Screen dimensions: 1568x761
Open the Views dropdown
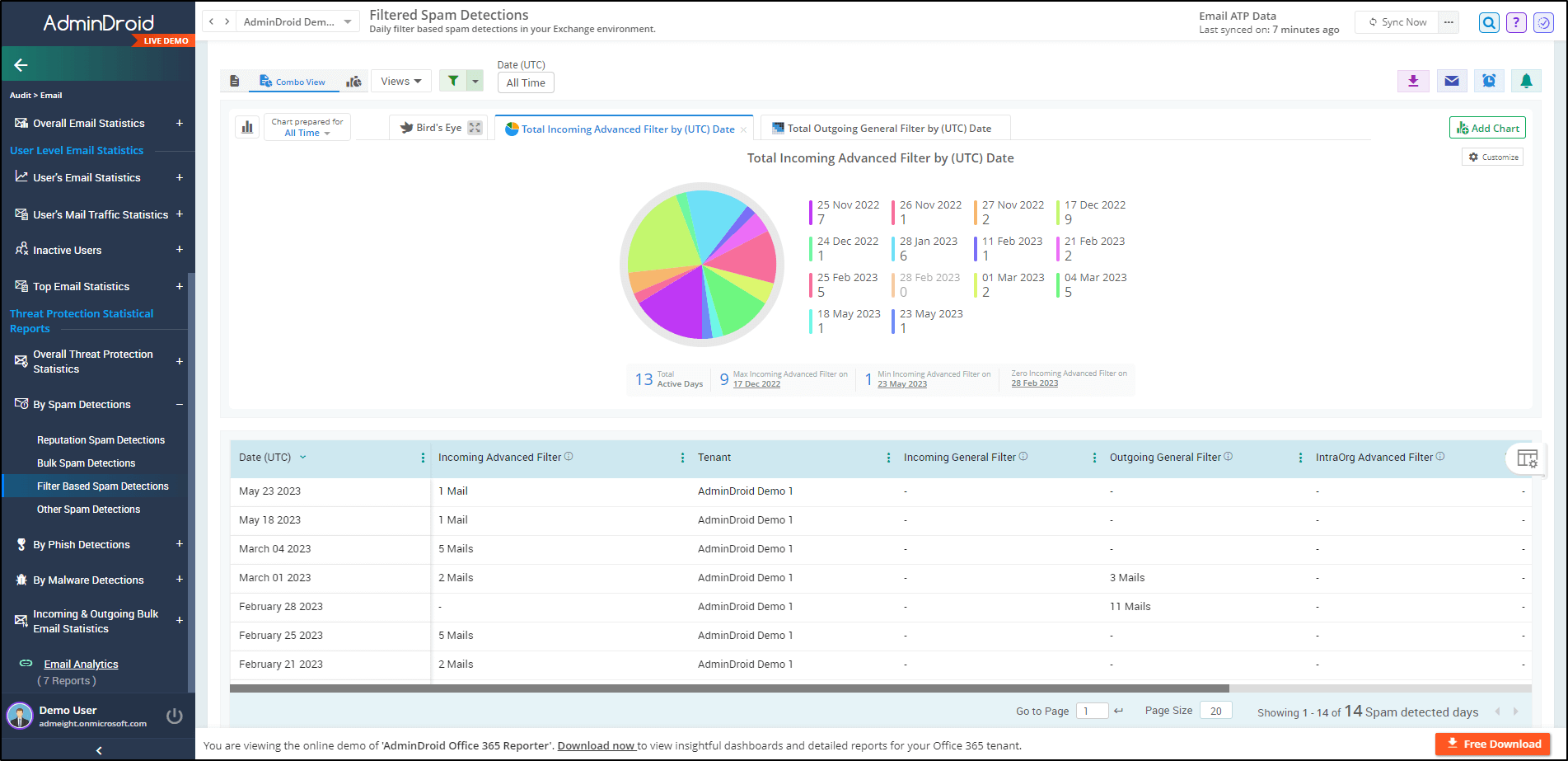click(x=400, y=80)
